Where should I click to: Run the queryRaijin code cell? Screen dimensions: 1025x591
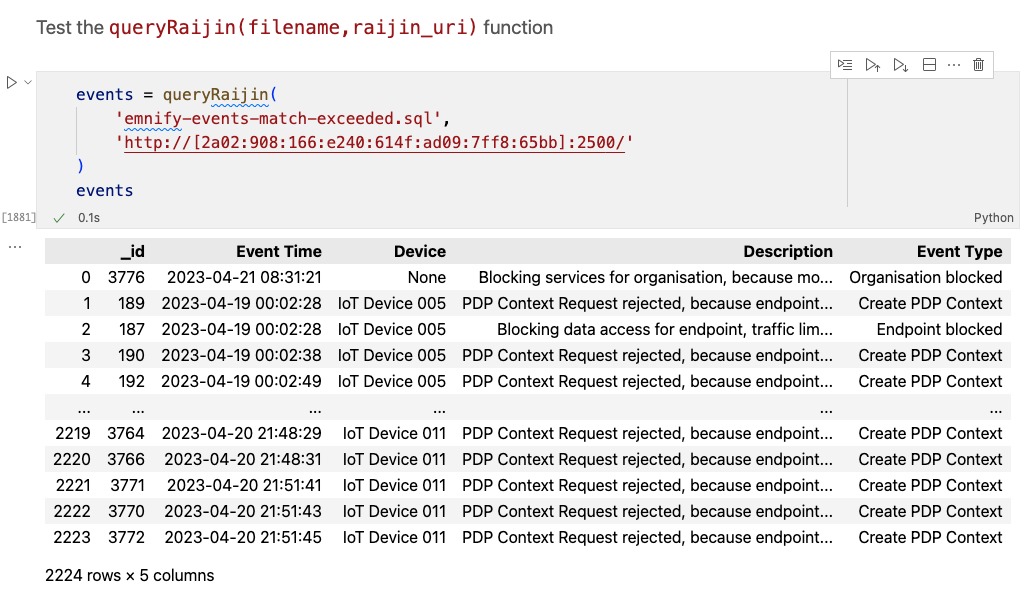click(12, 82)
